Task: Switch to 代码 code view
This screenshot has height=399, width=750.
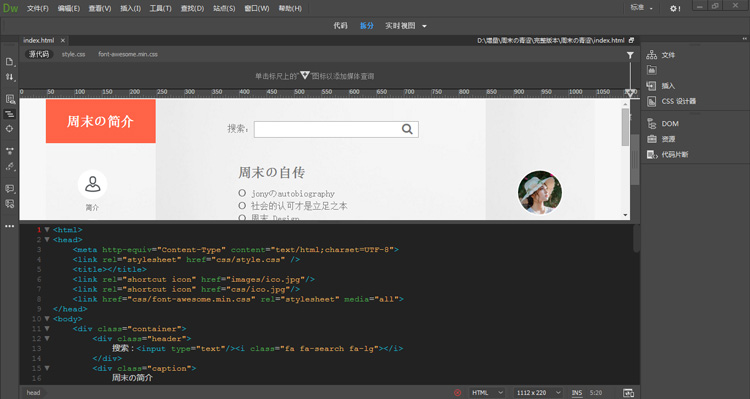Action: [x=340, y=25]
